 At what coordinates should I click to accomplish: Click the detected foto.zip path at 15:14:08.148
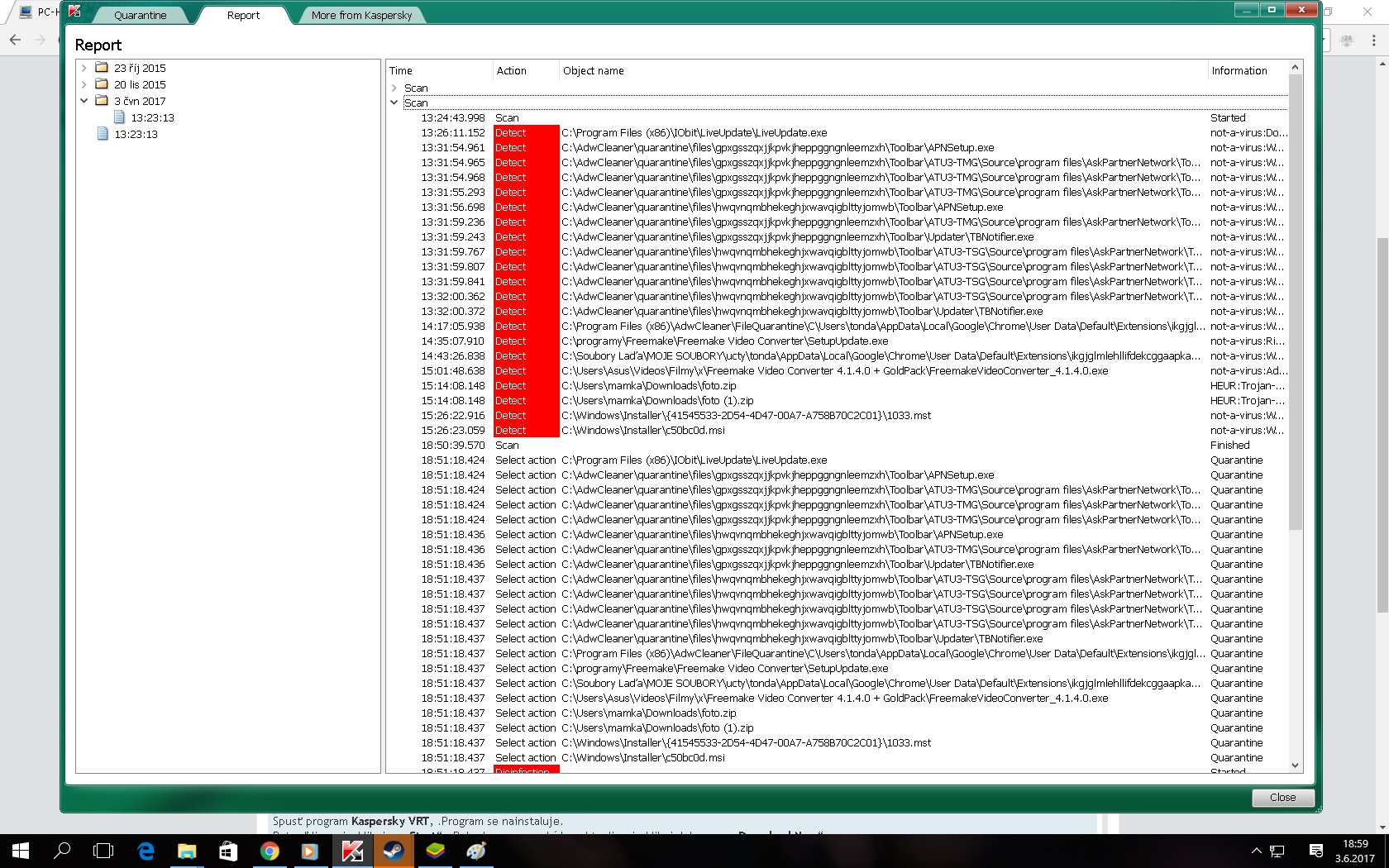coord(649,385)
